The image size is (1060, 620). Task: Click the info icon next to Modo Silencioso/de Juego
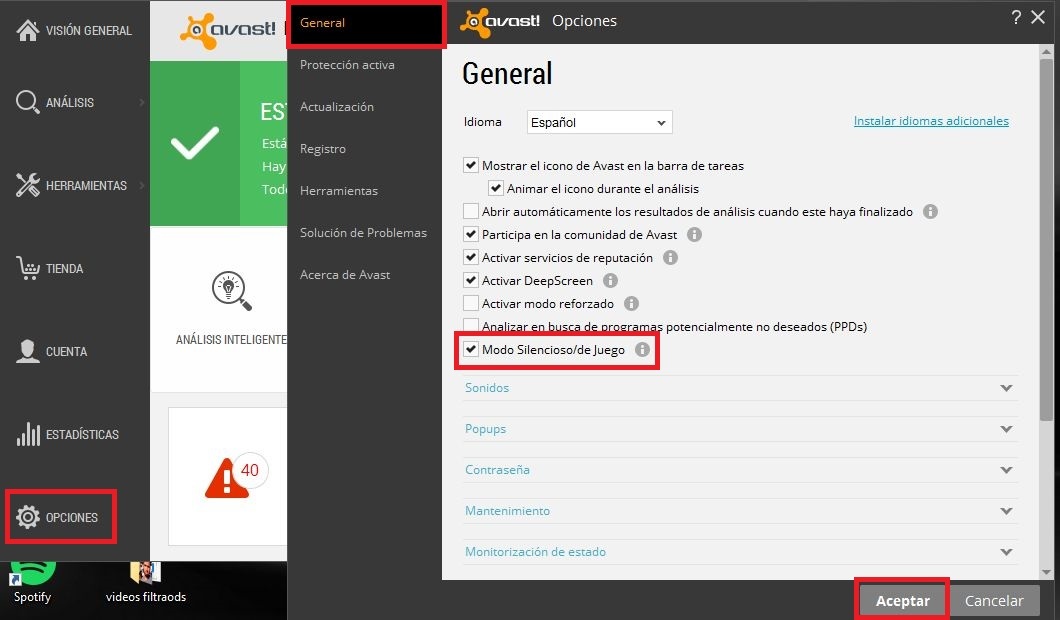tap(642, 350)
